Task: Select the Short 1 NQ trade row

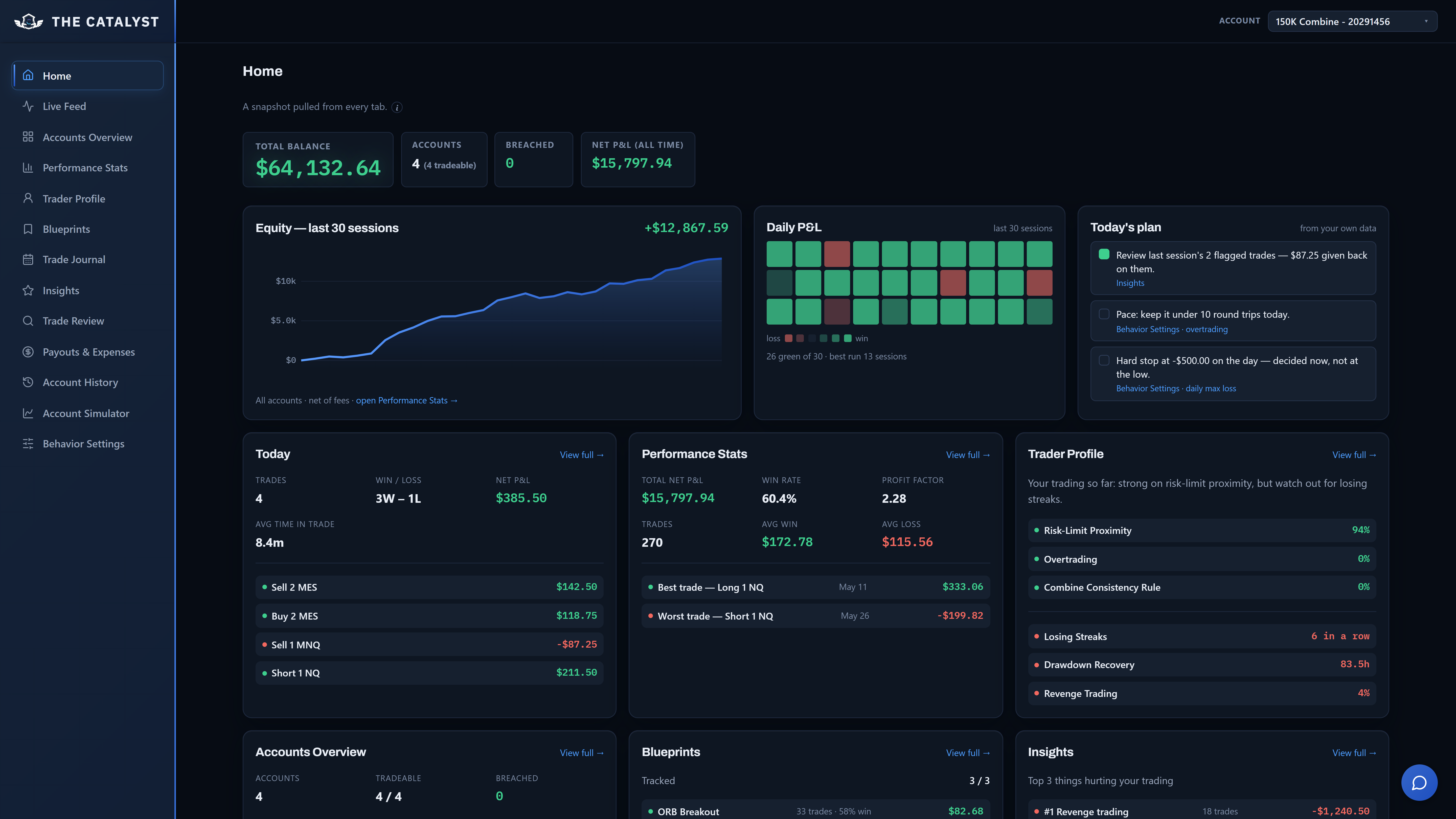Action: 429,673
